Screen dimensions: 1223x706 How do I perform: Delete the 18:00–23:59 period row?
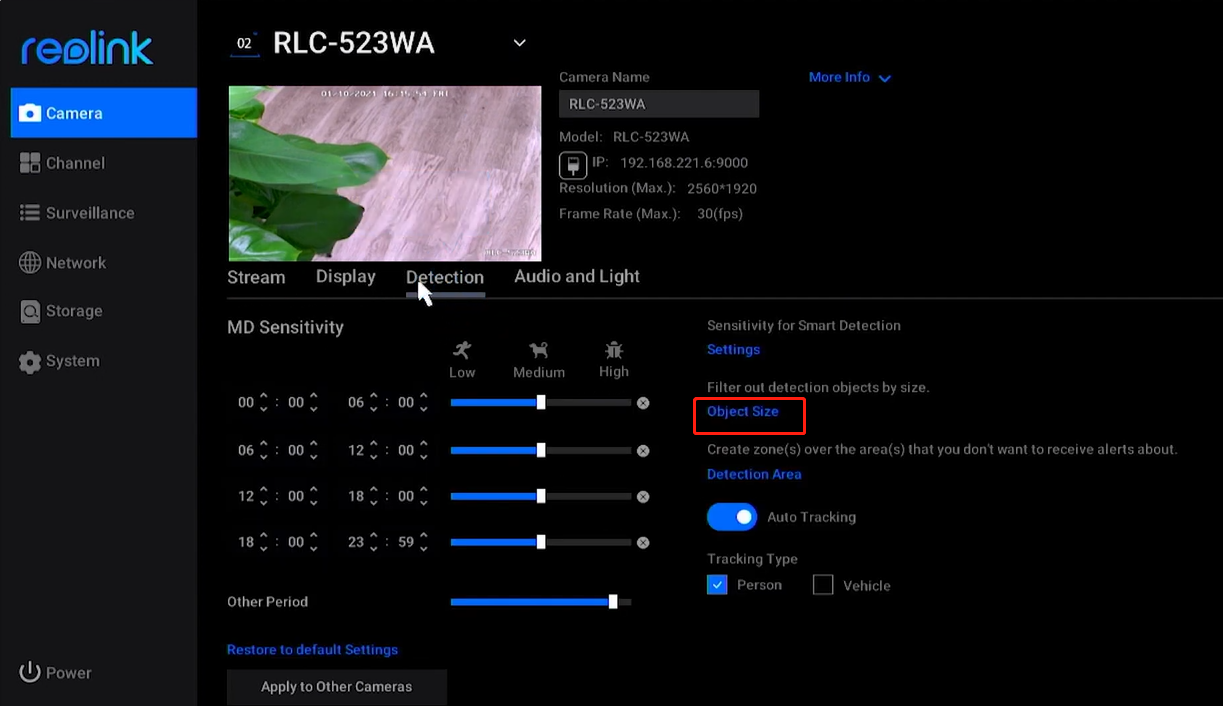pos(643,543)
